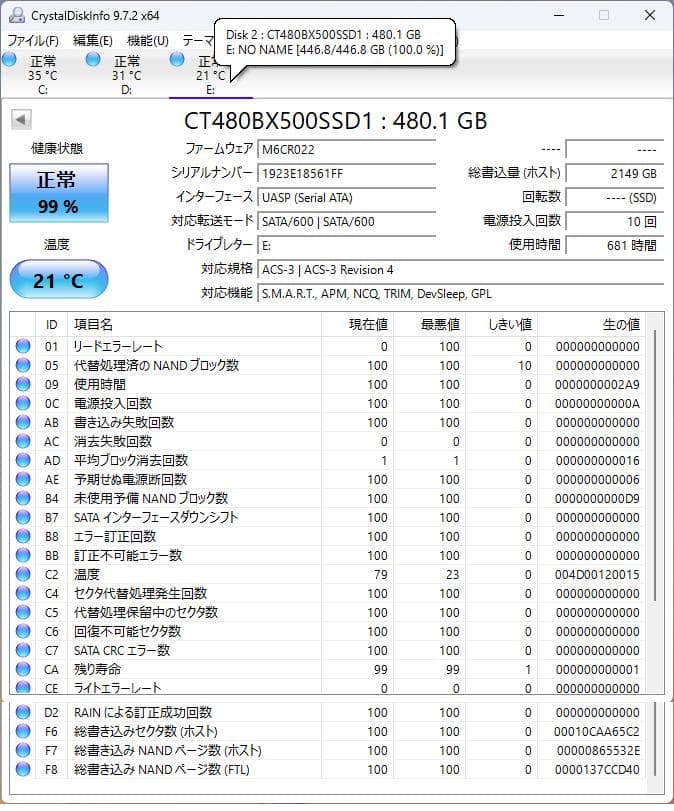Image resolution: width=674 pixels, height=811 pixels.
Task: Click status orb of row C4 セクタ代替処理発生回数
Action: pyautogui.click(x=23, y=593)
